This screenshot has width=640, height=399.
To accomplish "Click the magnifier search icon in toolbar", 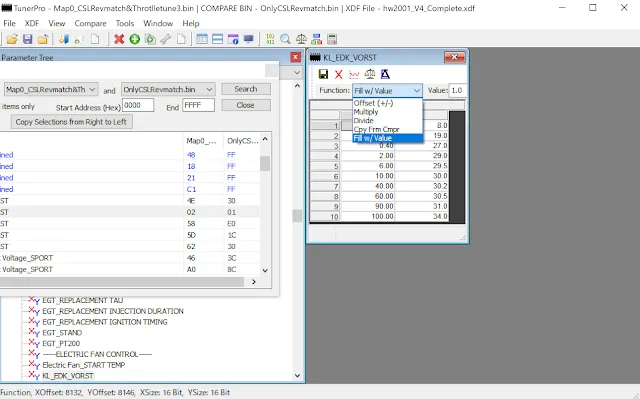I will (x=285, y=39).
